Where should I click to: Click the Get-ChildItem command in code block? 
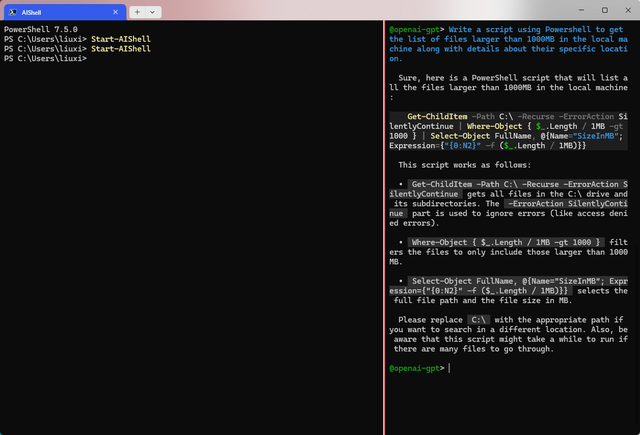coord(437,117)
